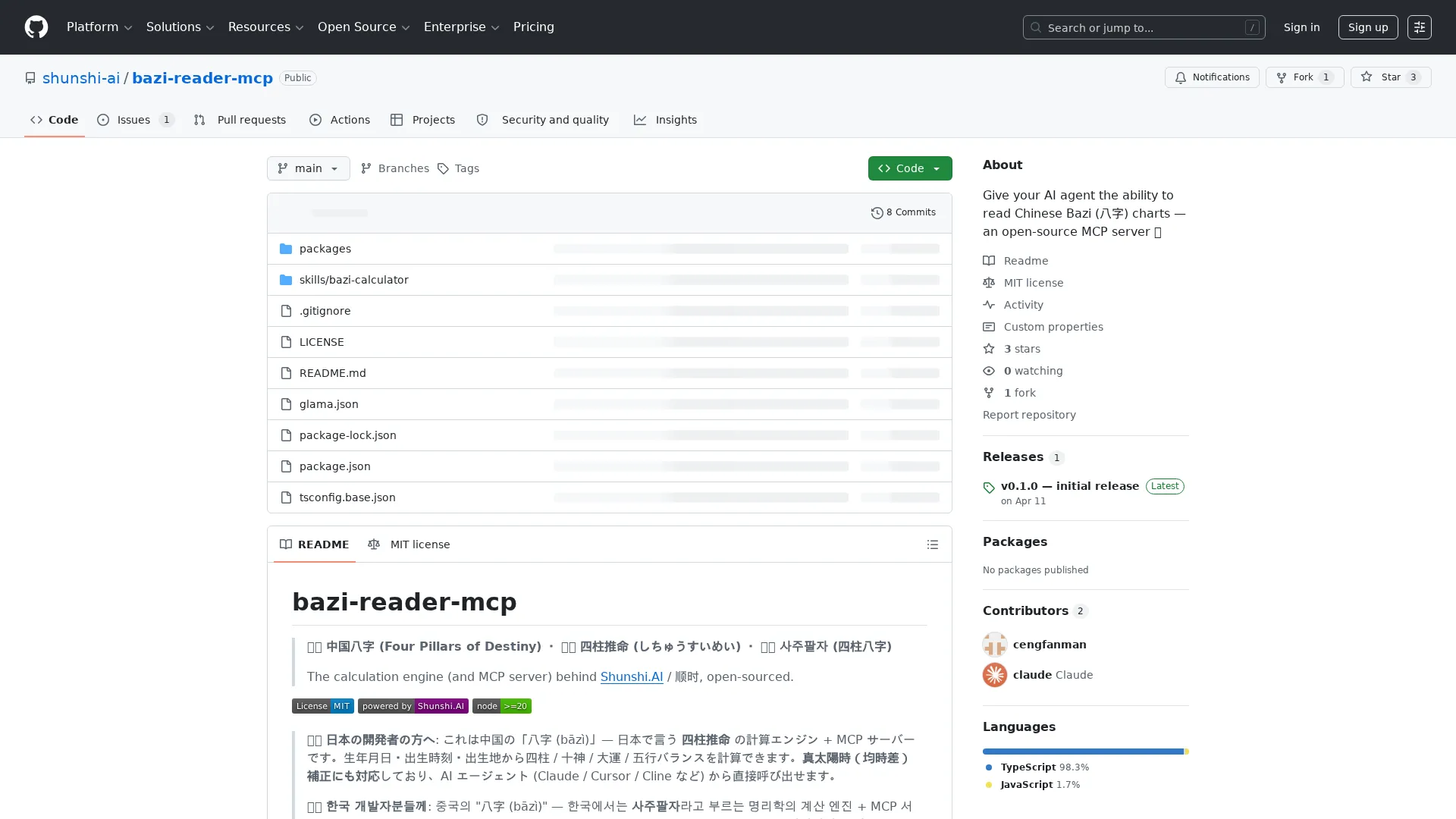Click the cengfanman contributor avatar
1456x819 pixels.
click(995, 645)
